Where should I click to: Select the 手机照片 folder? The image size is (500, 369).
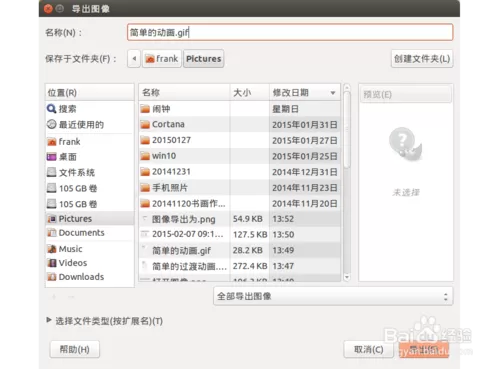tap(240, 188)
